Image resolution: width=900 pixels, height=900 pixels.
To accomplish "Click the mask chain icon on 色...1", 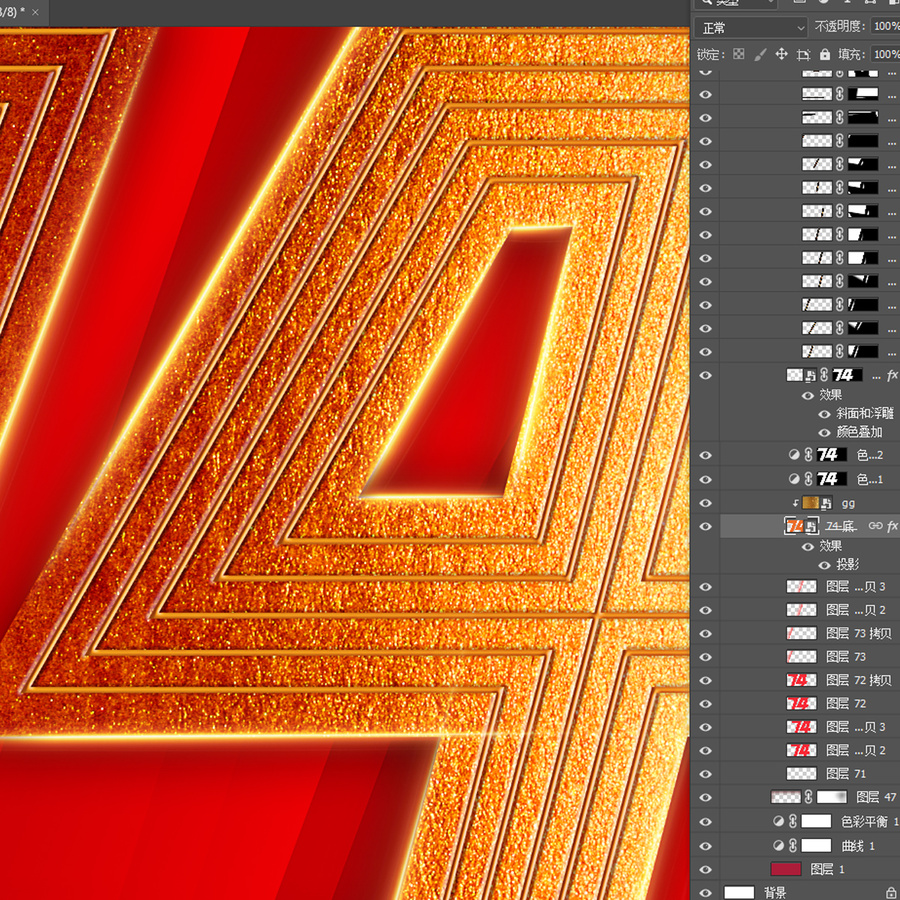I will click(x=808, y=479).
